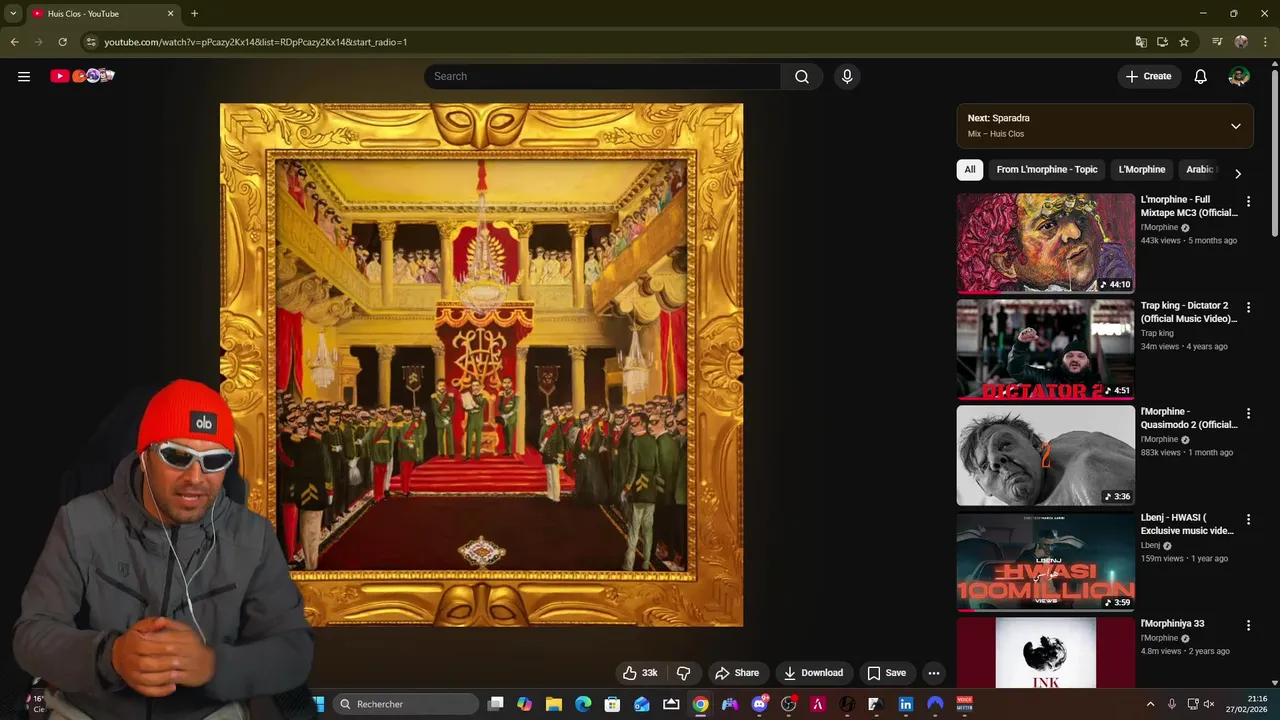
Task: Open l'Morphiniya 33 INK thumbnail
Action: (x=1046, y=652)
